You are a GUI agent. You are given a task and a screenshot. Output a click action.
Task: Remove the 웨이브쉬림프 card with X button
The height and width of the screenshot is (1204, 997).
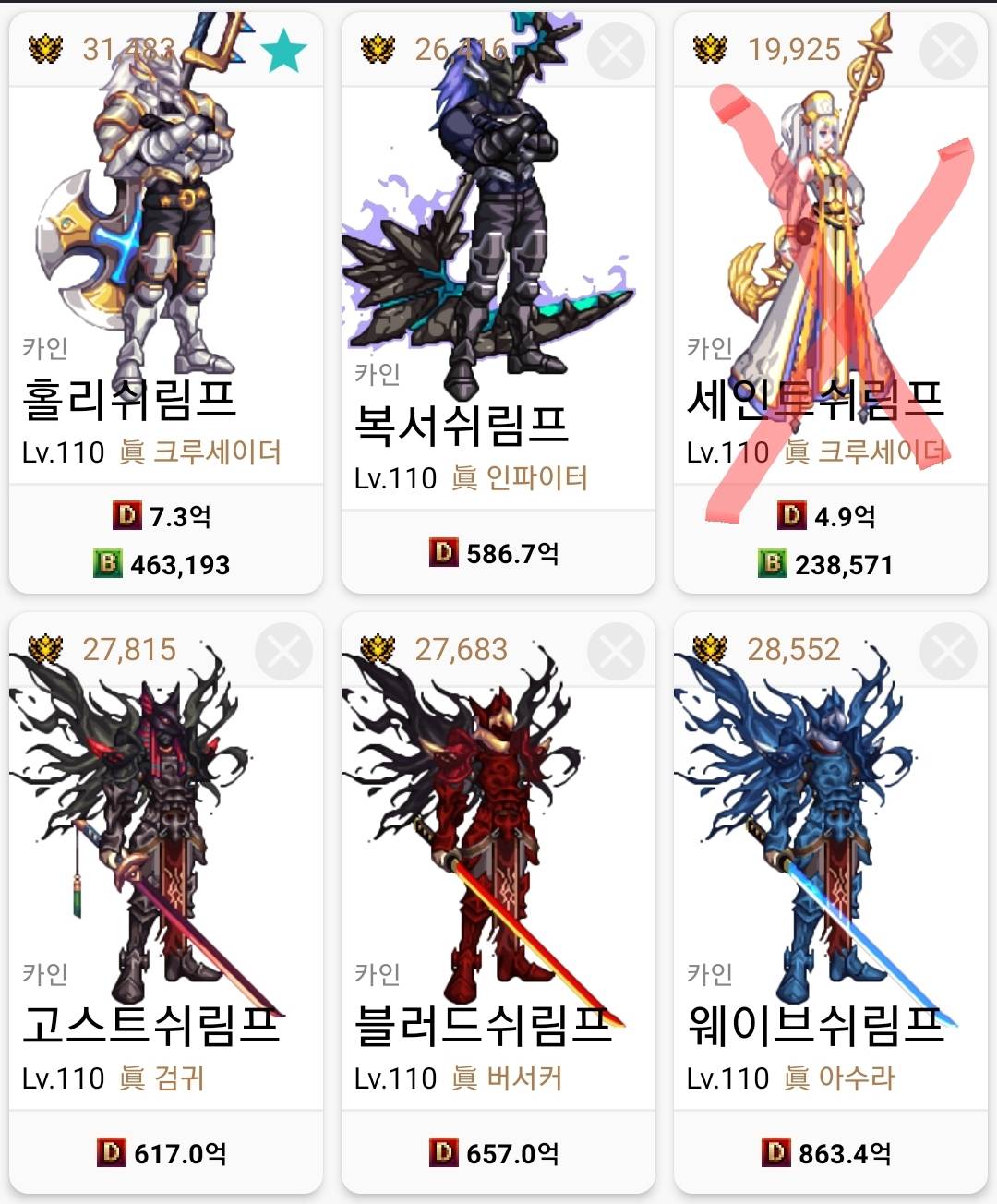[x=948, y=652]
